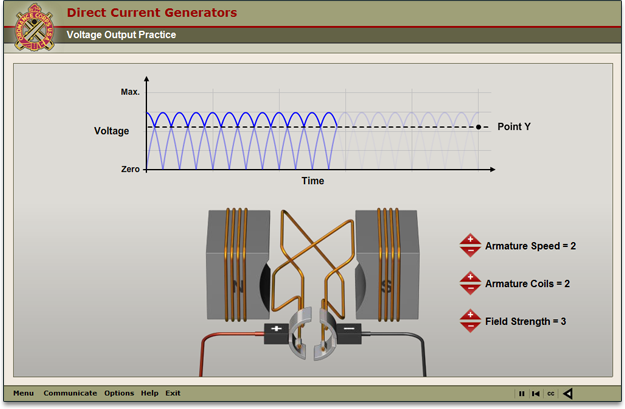
Task: Click the negative (−) brush terminal
Action: [349, 333]
